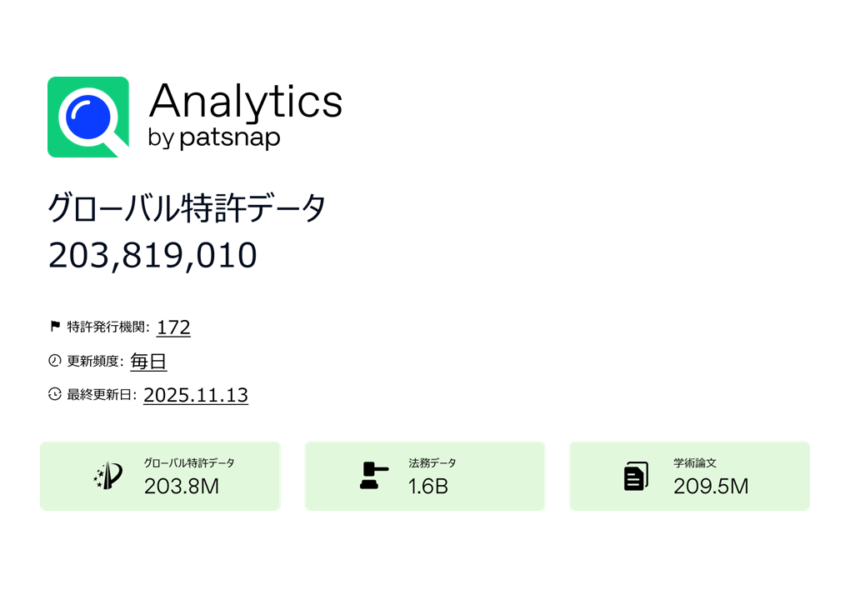Click the flag icon beside 特許発行機関
Screen dimensions: 850x600
click(55, 327)
